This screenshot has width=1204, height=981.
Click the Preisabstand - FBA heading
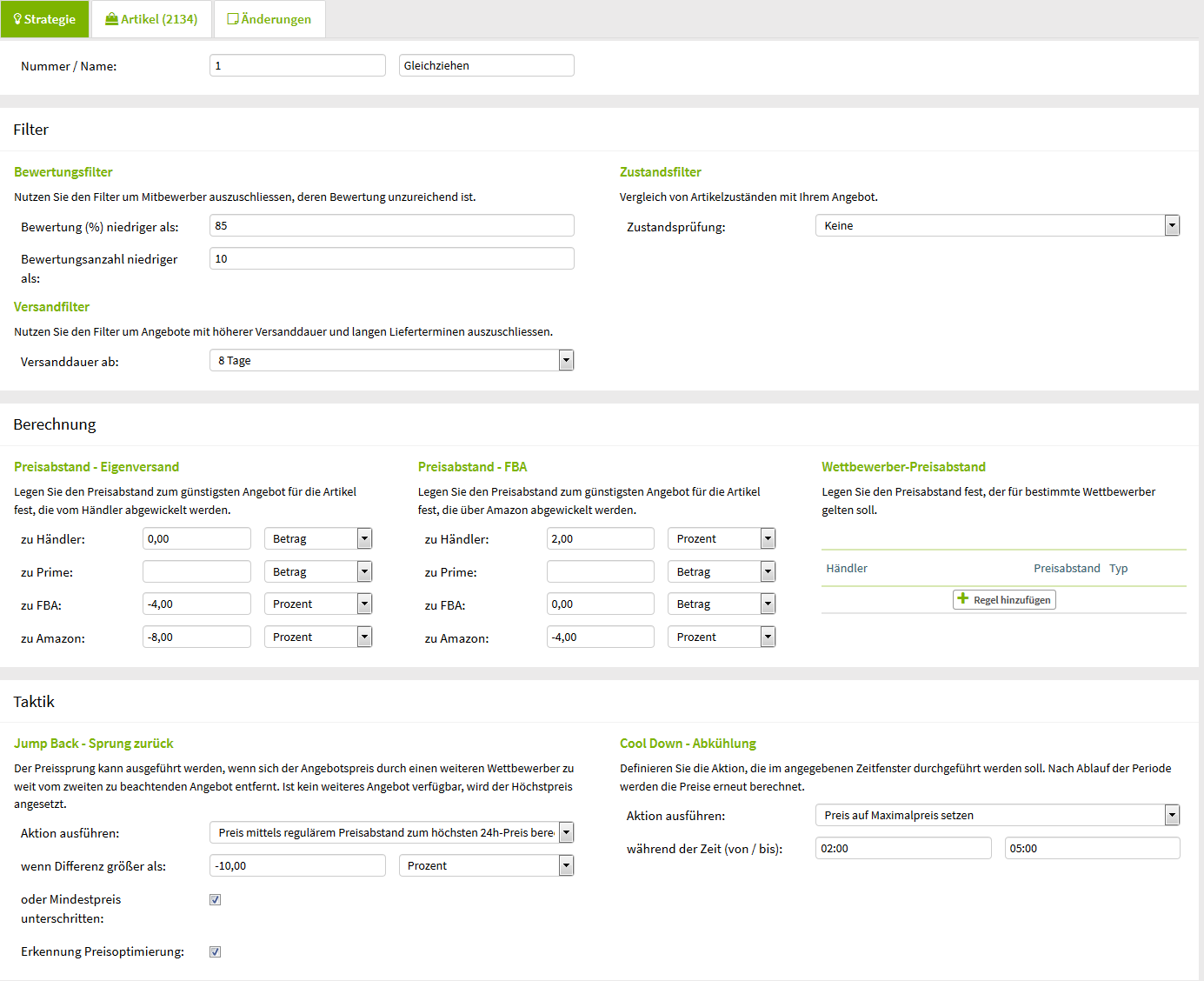472,467
